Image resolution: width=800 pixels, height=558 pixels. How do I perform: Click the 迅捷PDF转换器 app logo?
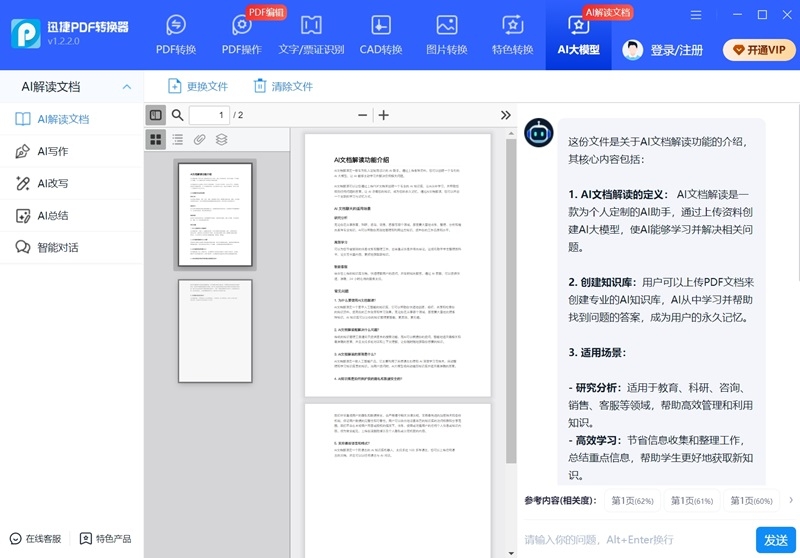click(26, 34)
